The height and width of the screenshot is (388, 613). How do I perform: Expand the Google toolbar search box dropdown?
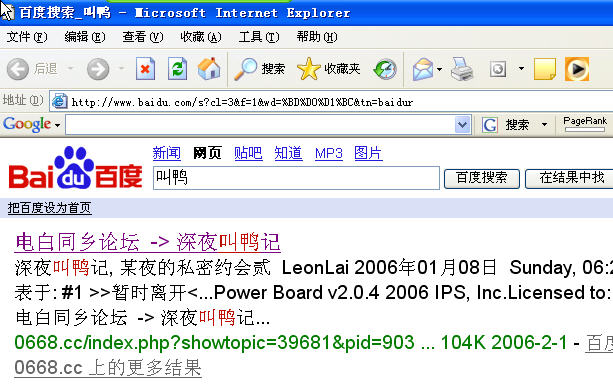462,125
